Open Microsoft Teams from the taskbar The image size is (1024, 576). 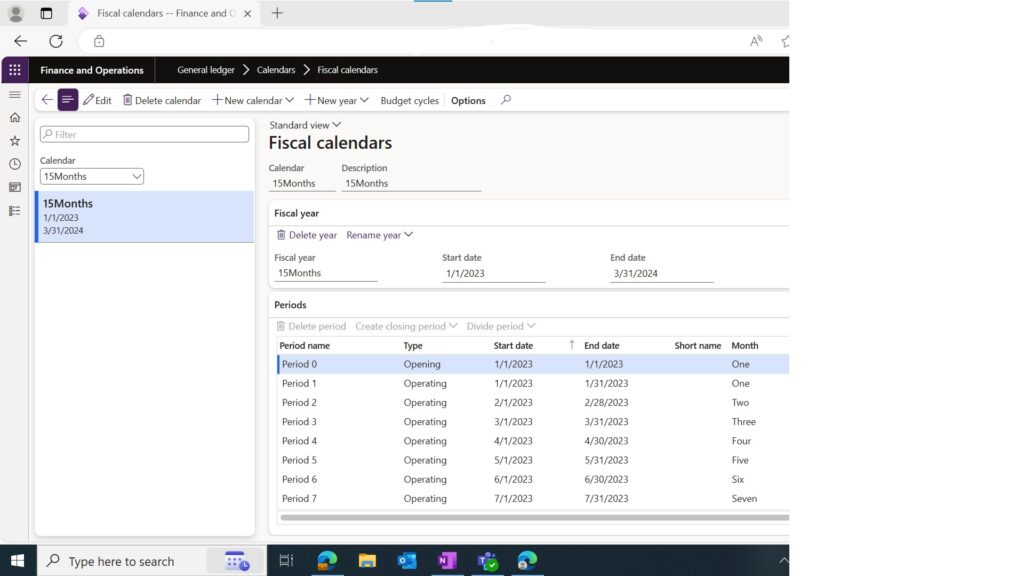pos(487,560)
